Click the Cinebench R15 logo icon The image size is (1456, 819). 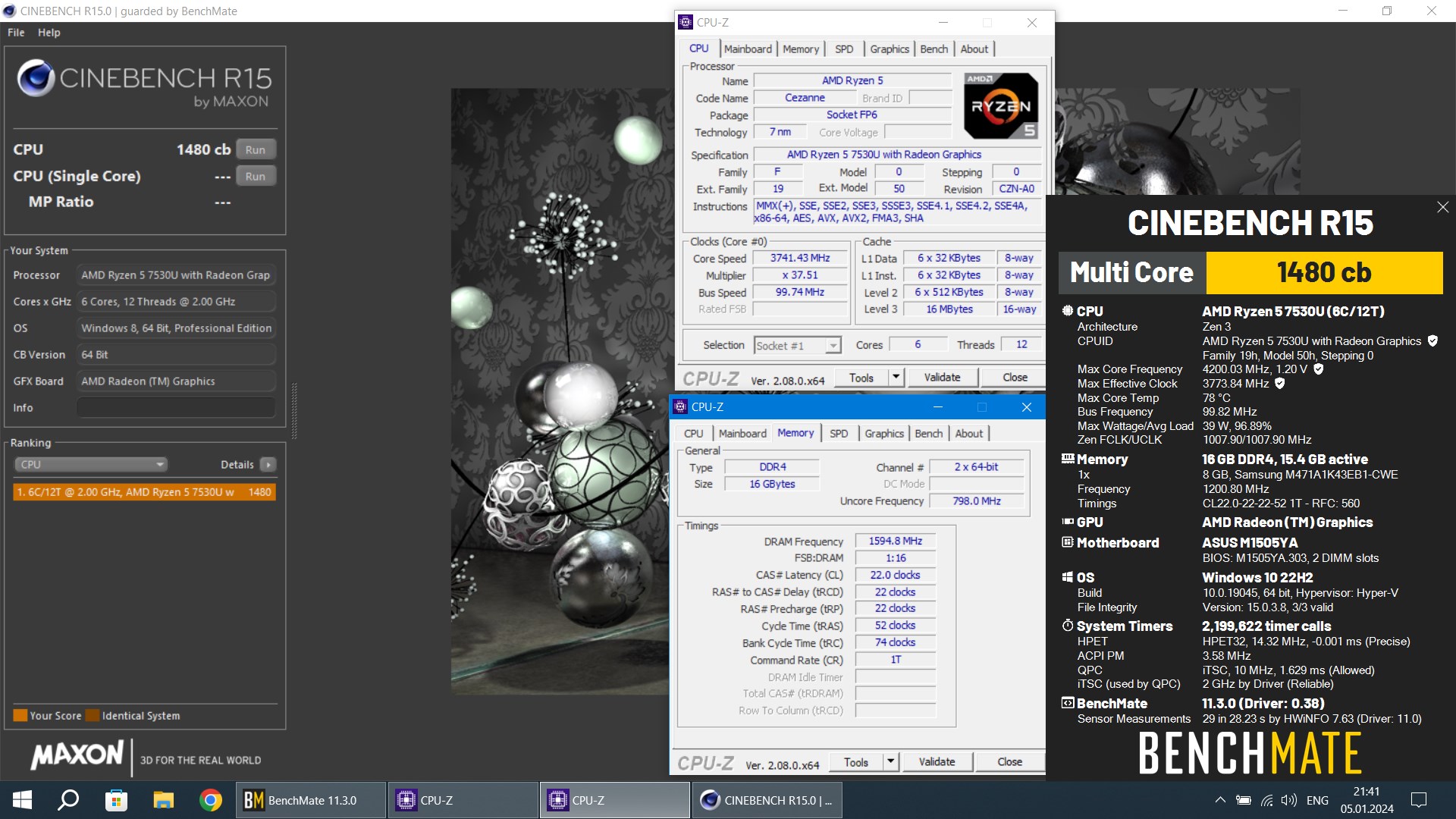35,78
